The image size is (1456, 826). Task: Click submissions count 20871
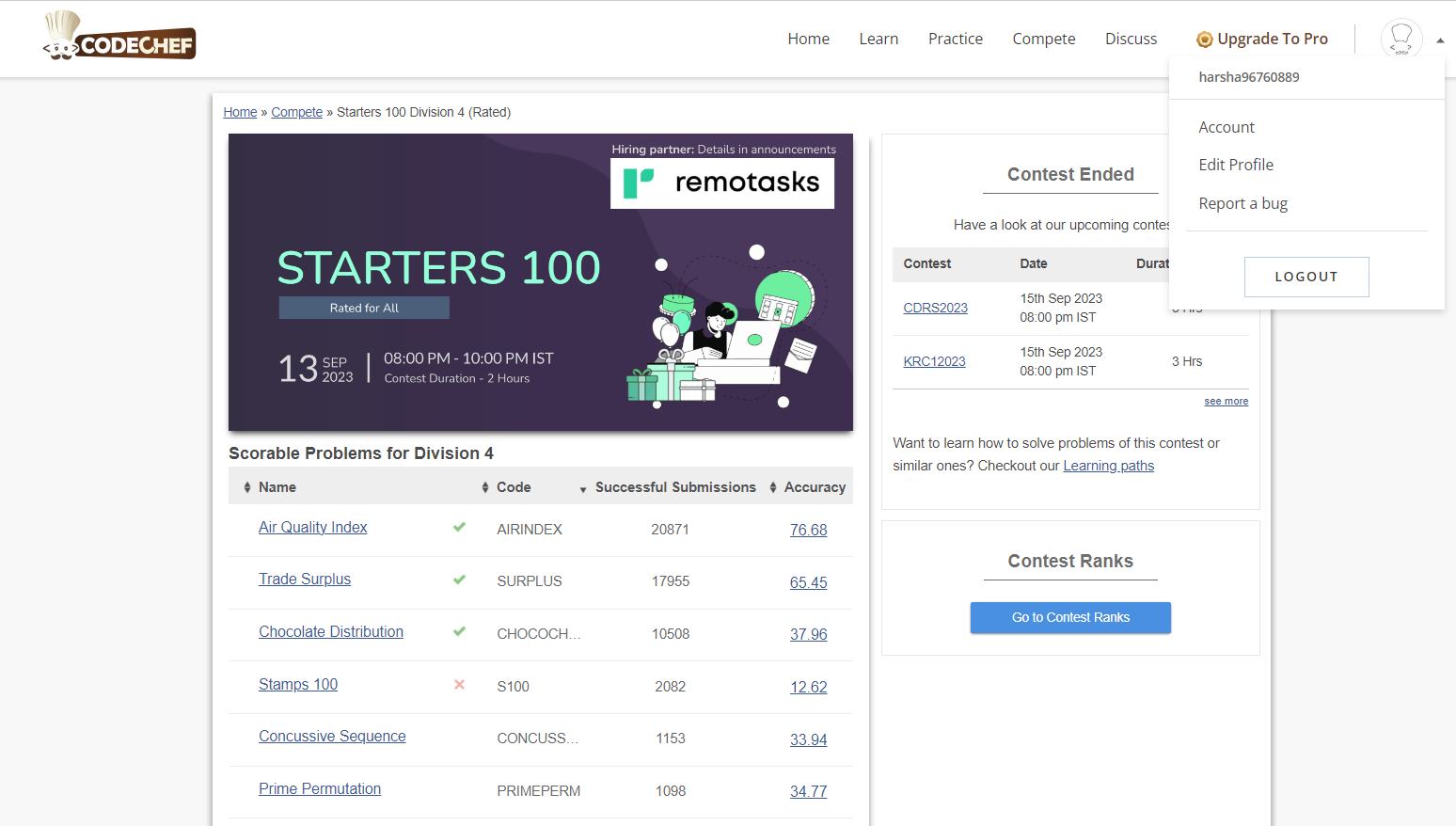pos(670,530)
